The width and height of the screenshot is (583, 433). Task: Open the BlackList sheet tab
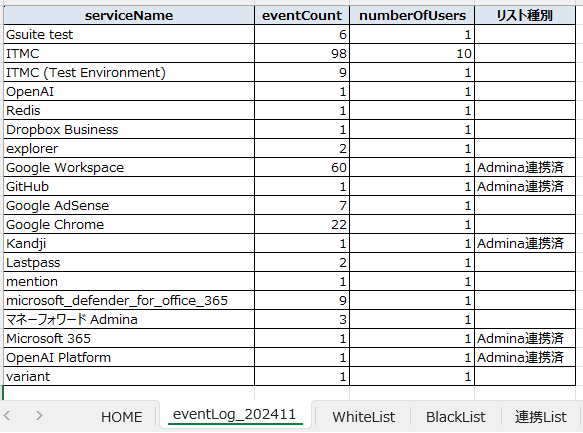click(455, 417)
